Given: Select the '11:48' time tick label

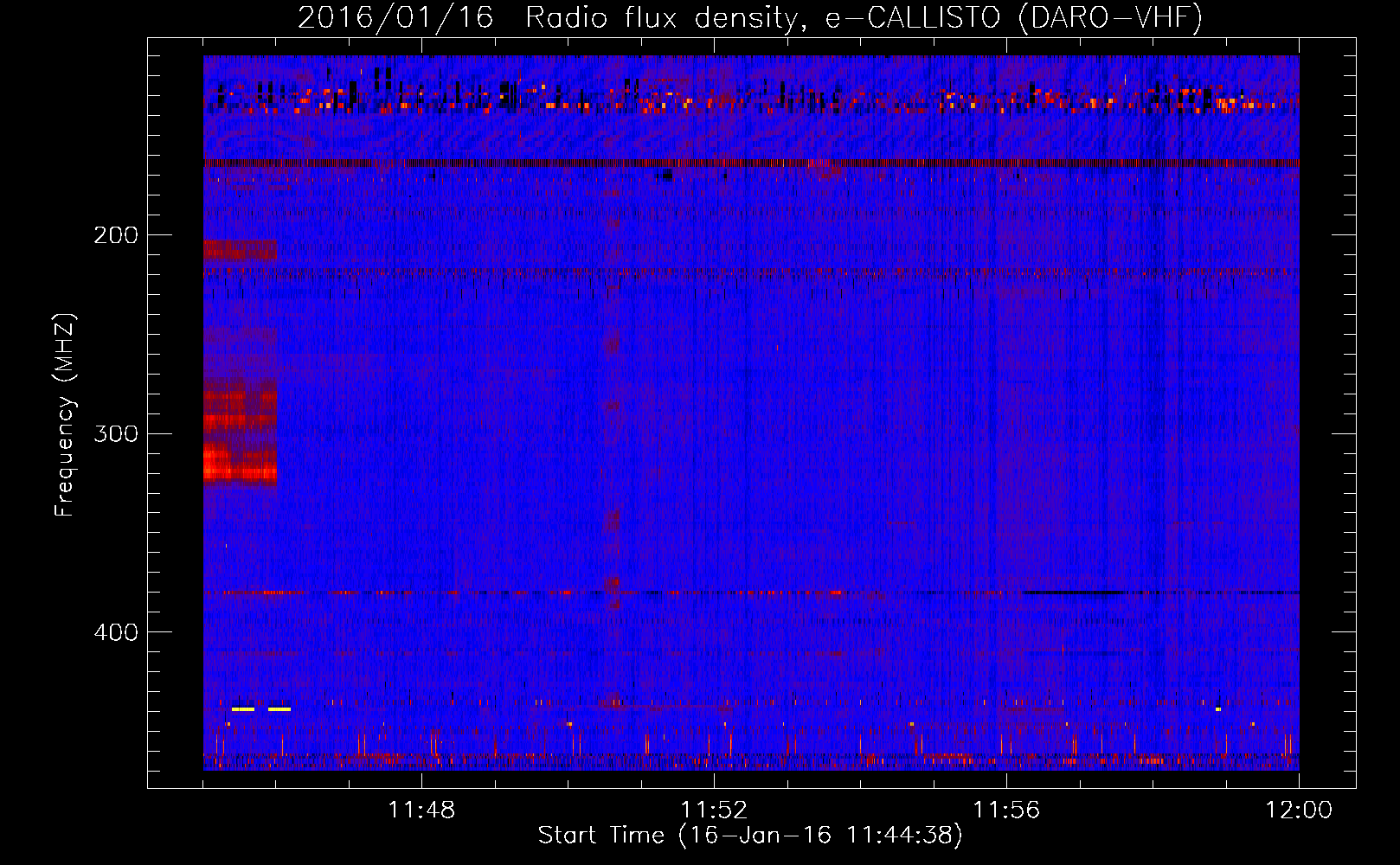Looking at the screenshot, I should click(421, 810).
